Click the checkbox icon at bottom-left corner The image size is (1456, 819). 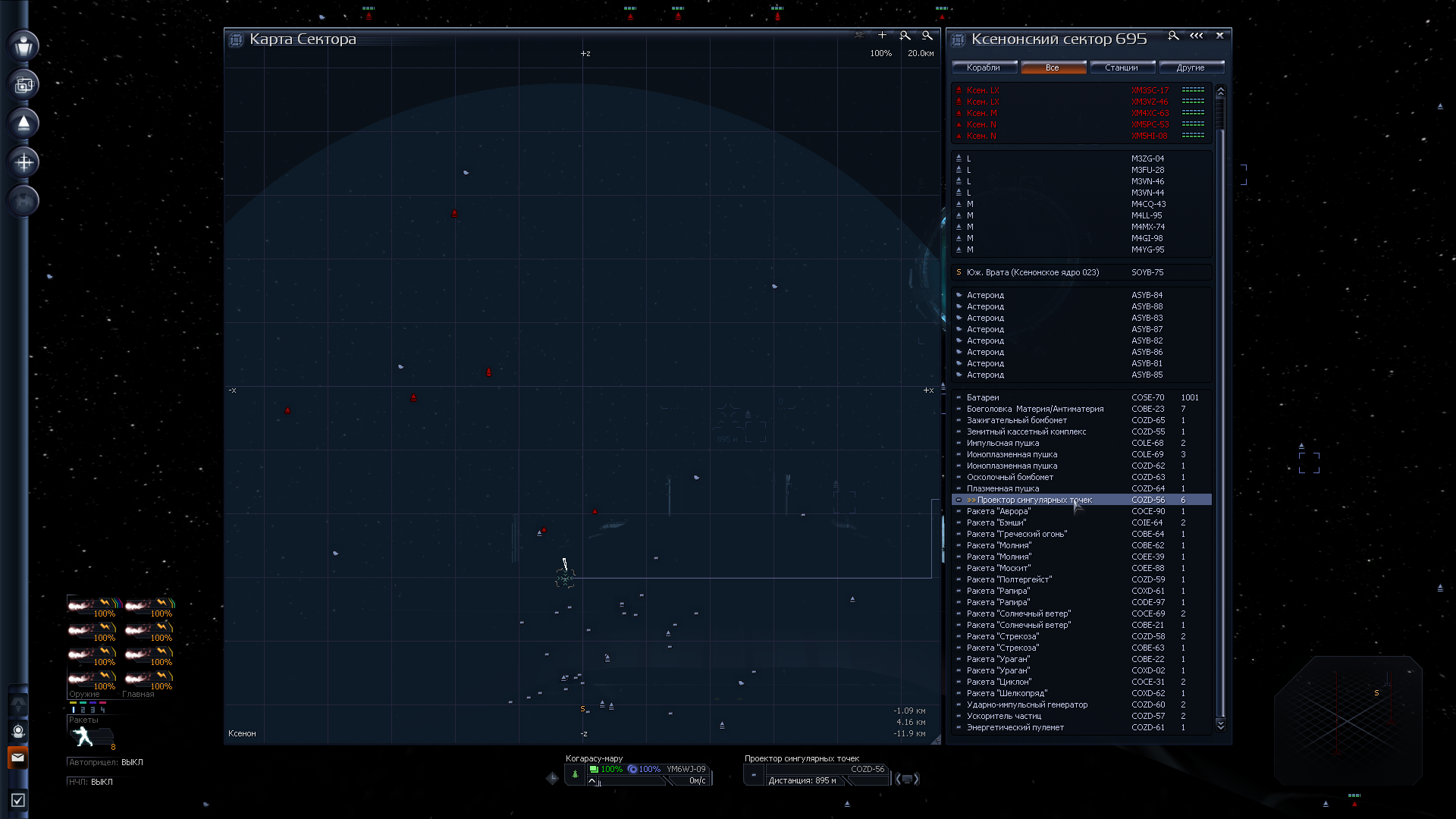(18, 800)
